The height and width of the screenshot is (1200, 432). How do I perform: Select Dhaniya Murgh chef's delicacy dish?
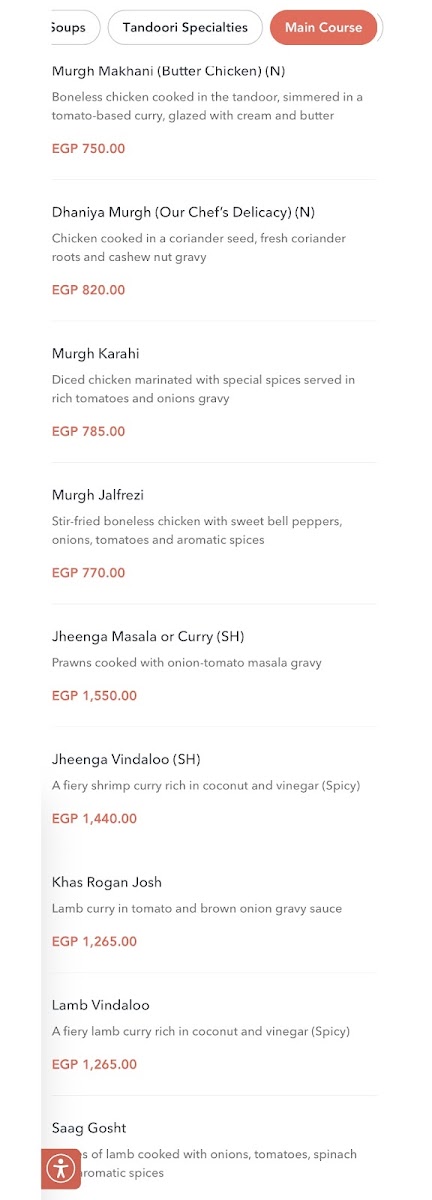(183, 212)
